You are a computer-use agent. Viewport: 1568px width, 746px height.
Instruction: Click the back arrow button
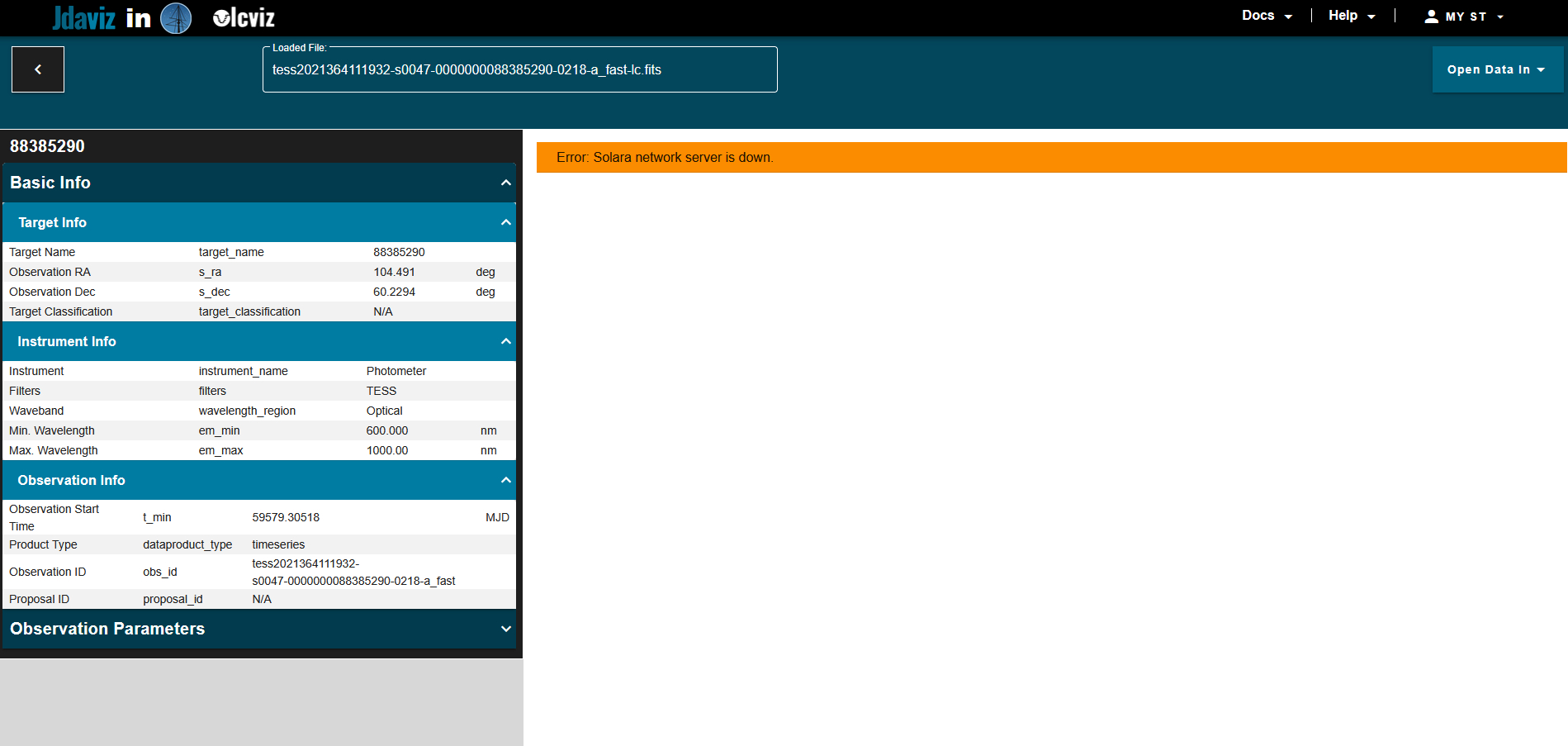click(x=38, y=69)
